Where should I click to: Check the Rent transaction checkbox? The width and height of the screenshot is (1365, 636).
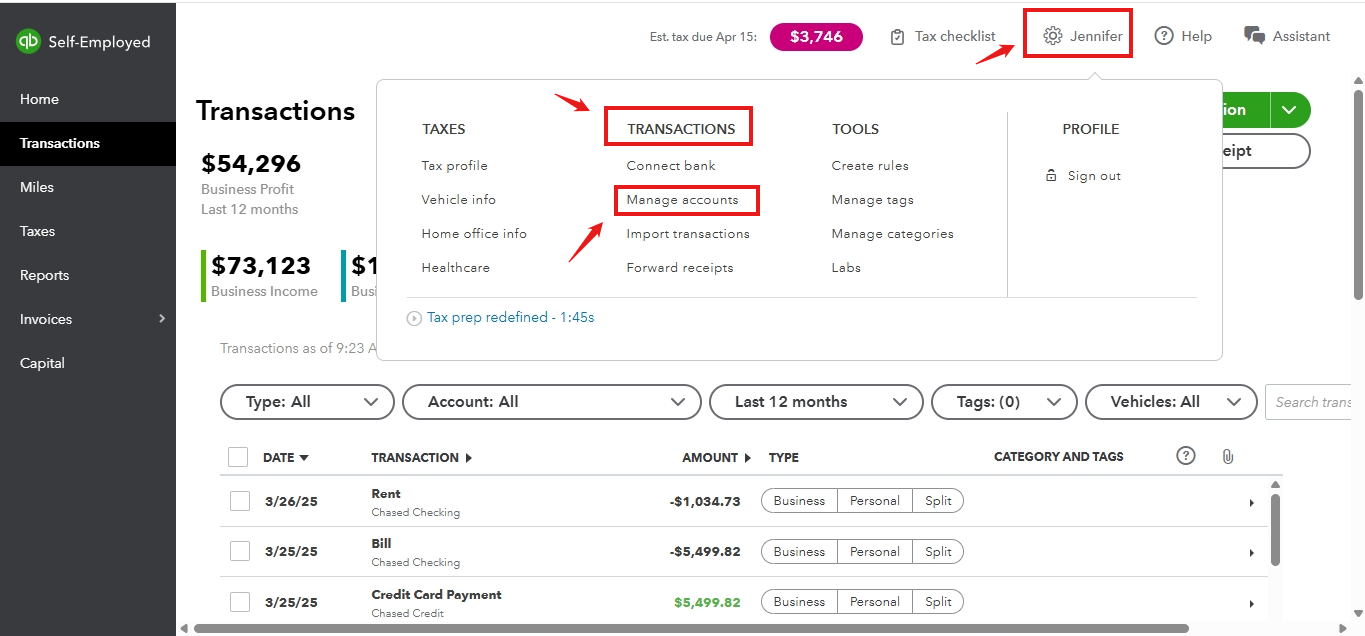click(x=240, y=501)
